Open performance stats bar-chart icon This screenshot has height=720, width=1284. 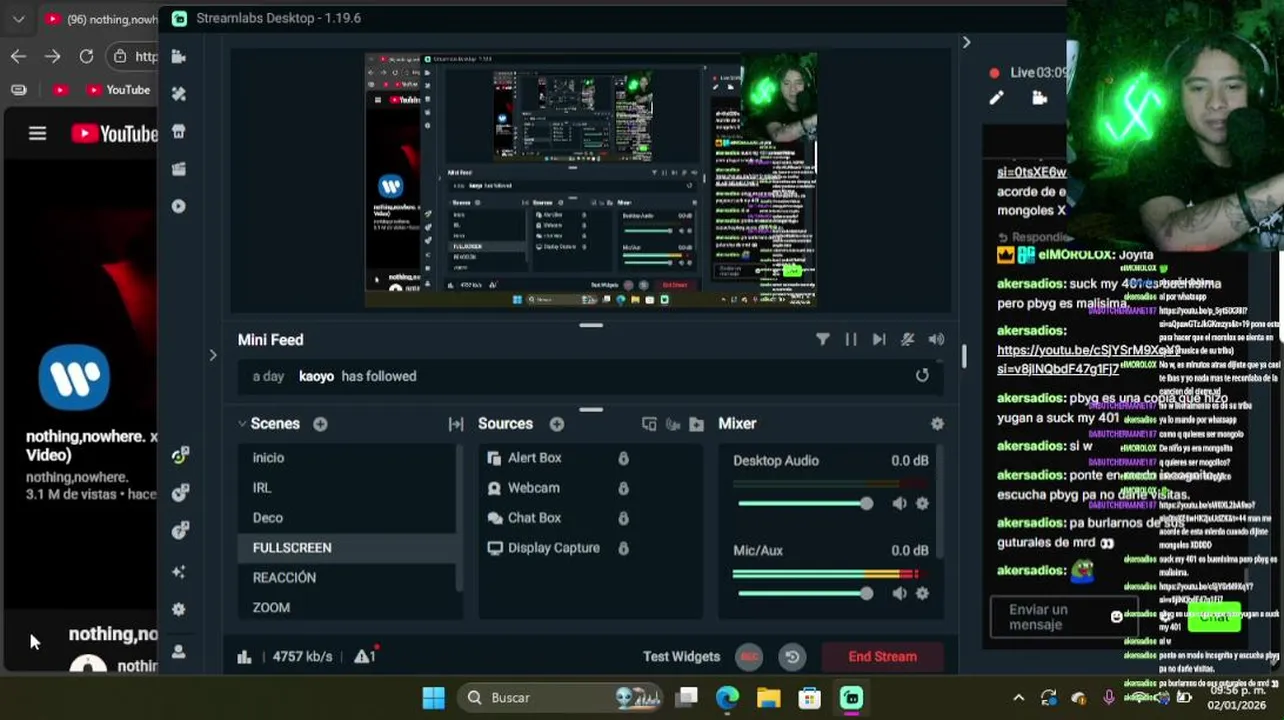click(244, 657)
